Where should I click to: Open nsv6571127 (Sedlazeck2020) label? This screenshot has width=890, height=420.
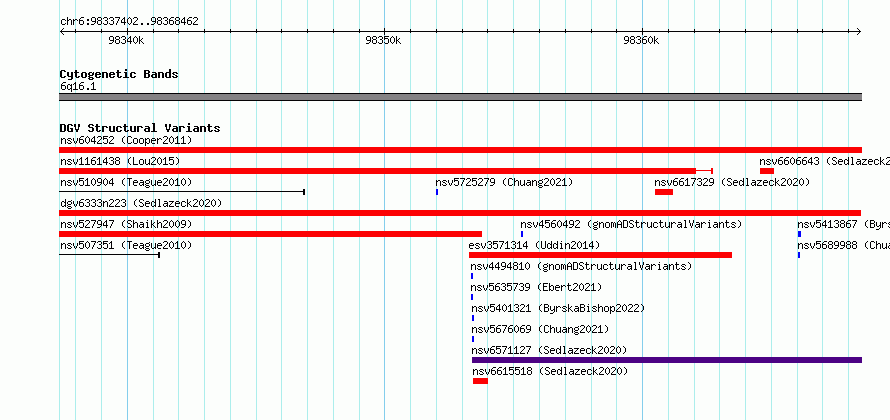click(549, 350)
